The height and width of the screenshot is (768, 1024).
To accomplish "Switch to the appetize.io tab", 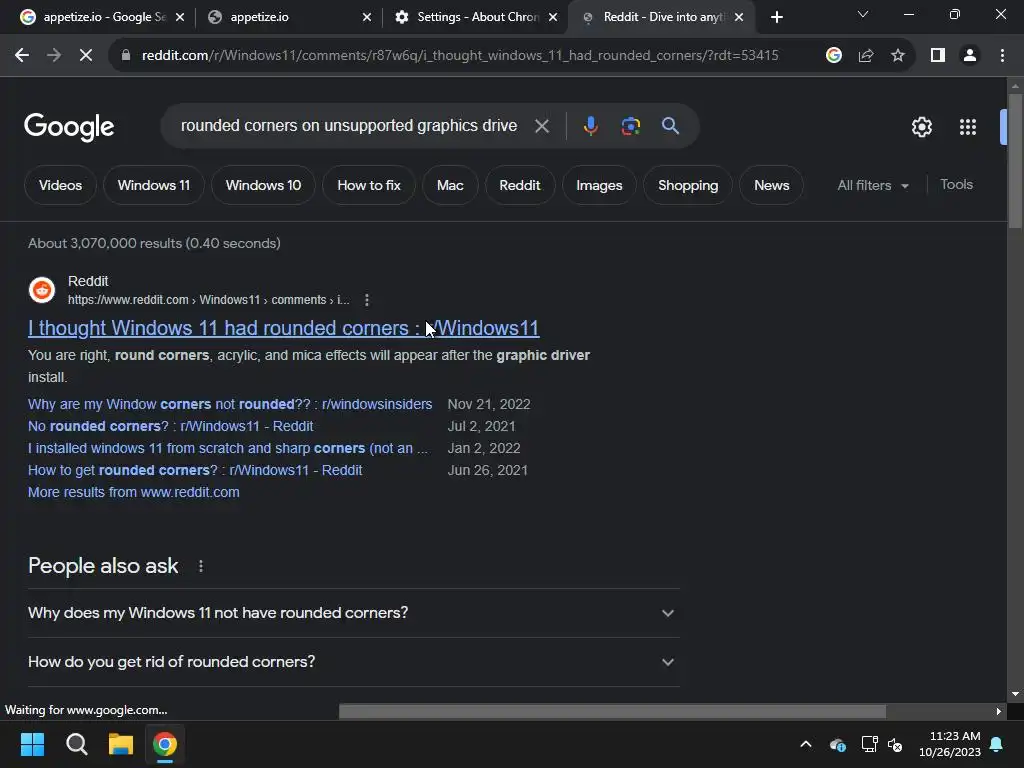I will click(x=287, y=17).
